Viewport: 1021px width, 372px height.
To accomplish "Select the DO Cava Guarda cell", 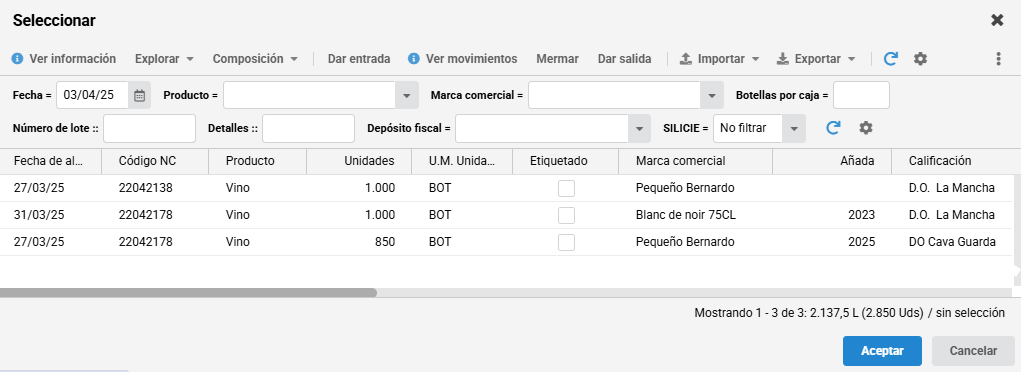I will (952, 242).
